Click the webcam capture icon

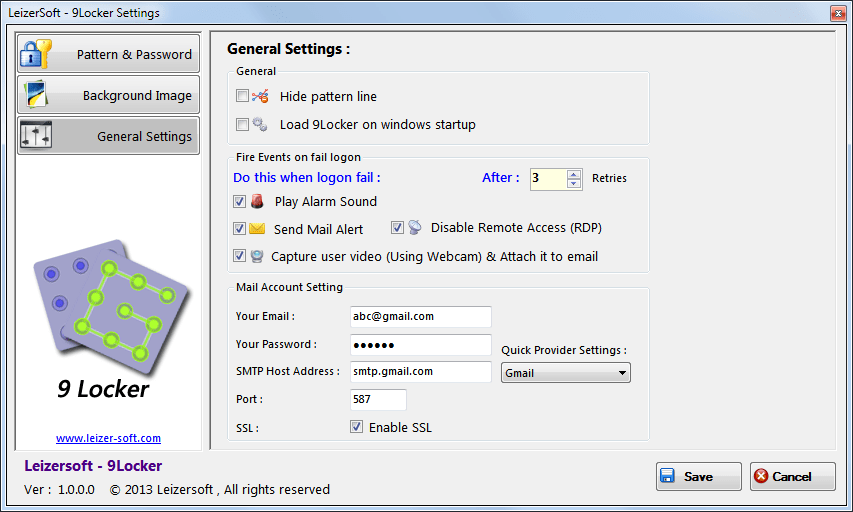257,256
